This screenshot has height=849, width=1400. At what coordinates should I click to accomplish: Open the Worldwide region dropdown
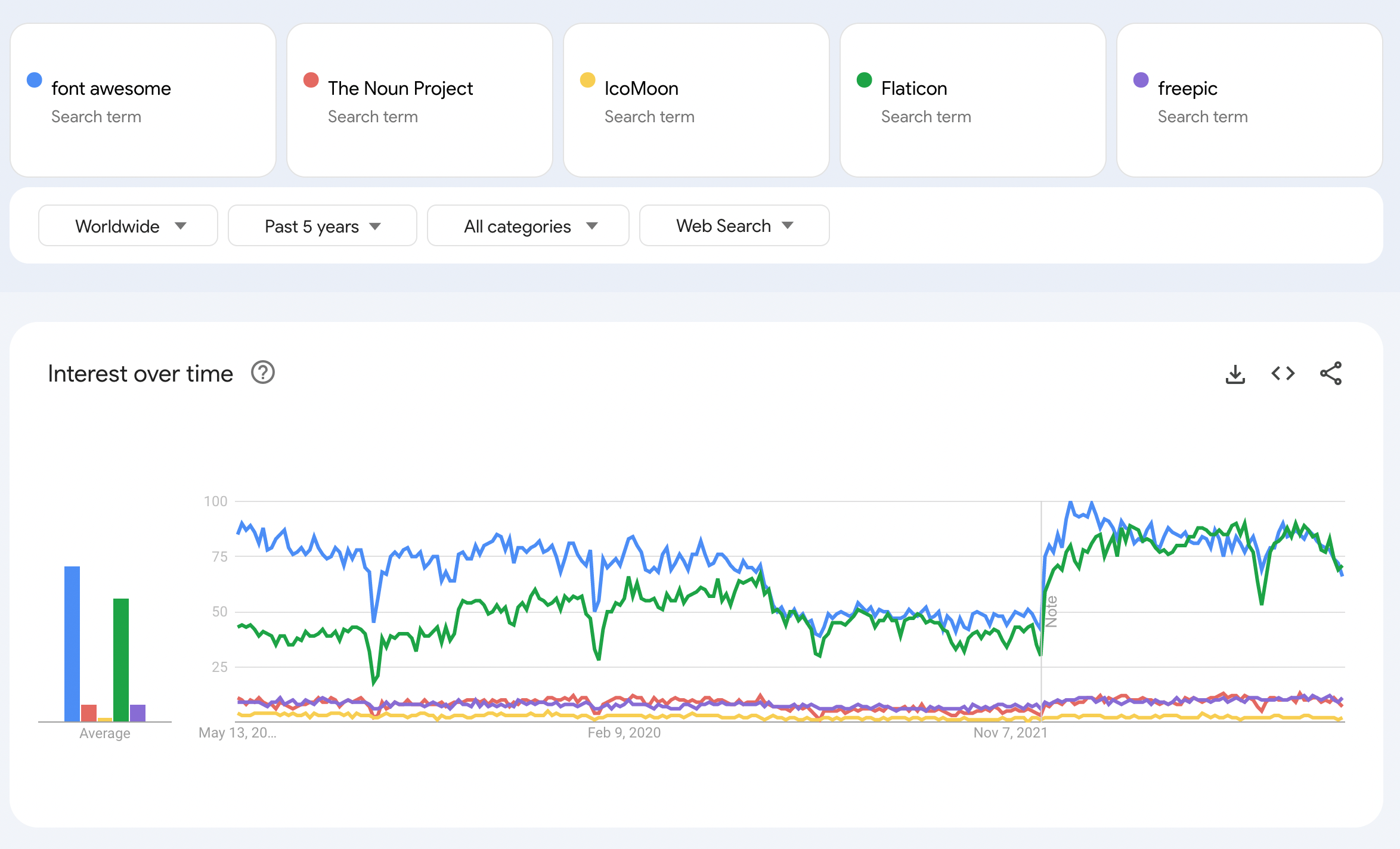tap(128, 226)
